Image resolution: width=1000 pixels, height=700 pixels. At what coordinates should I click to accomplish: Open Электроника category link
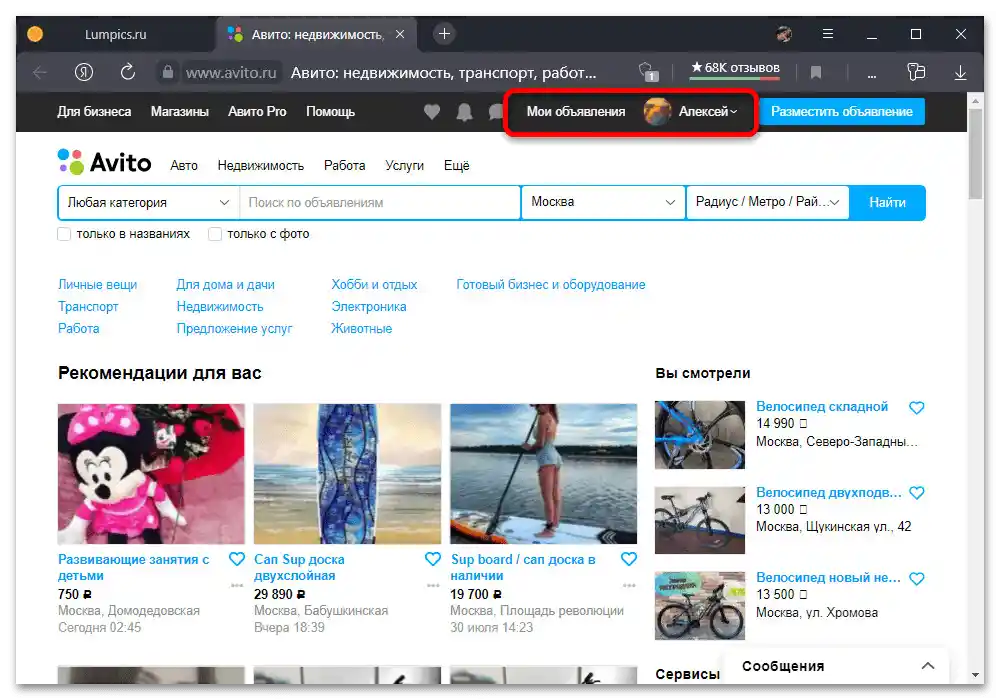pyautogui.click(x=369, y=307)
